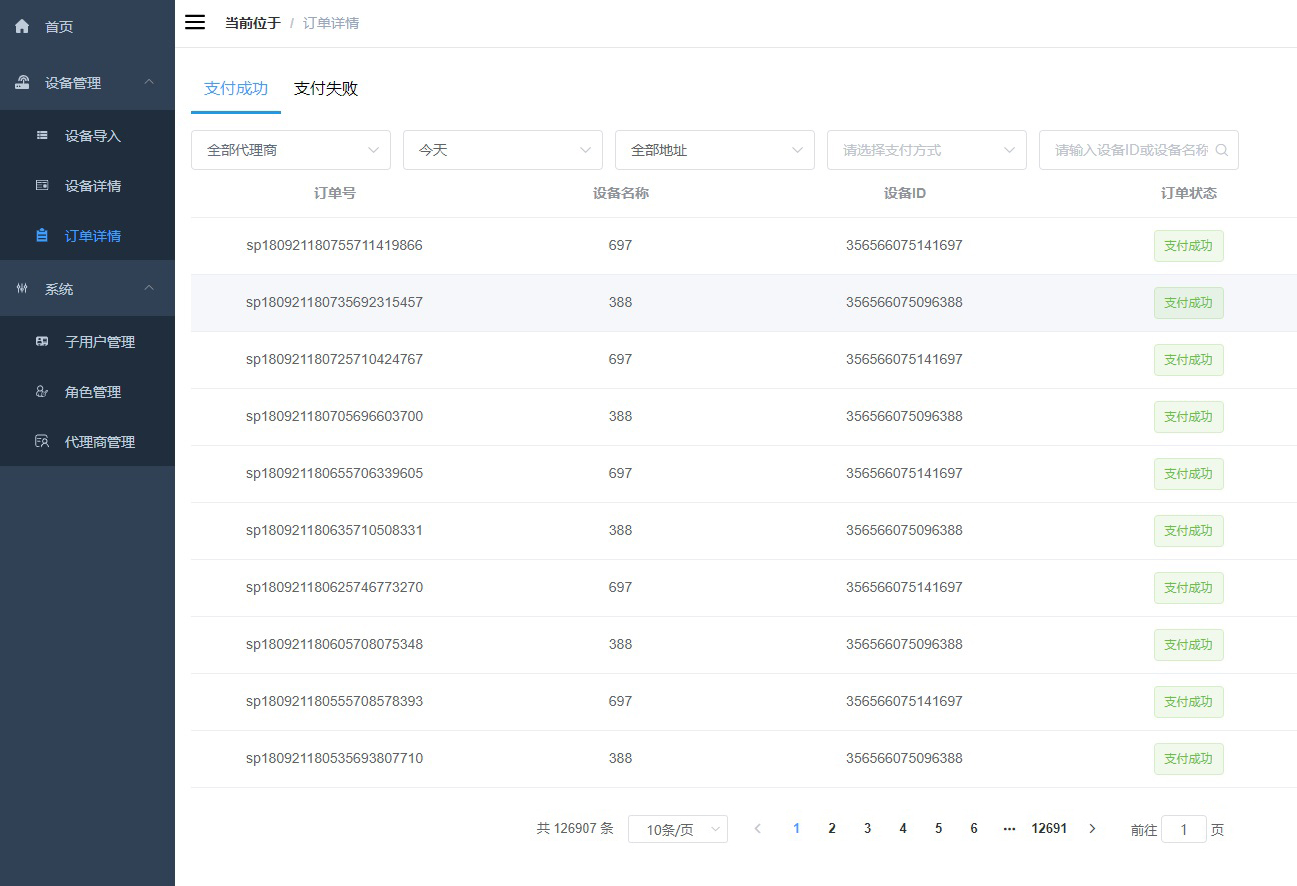Switch to the 支付失败 tab
The height and width of the screenshot is (886, 1297).
click(326, 88)
